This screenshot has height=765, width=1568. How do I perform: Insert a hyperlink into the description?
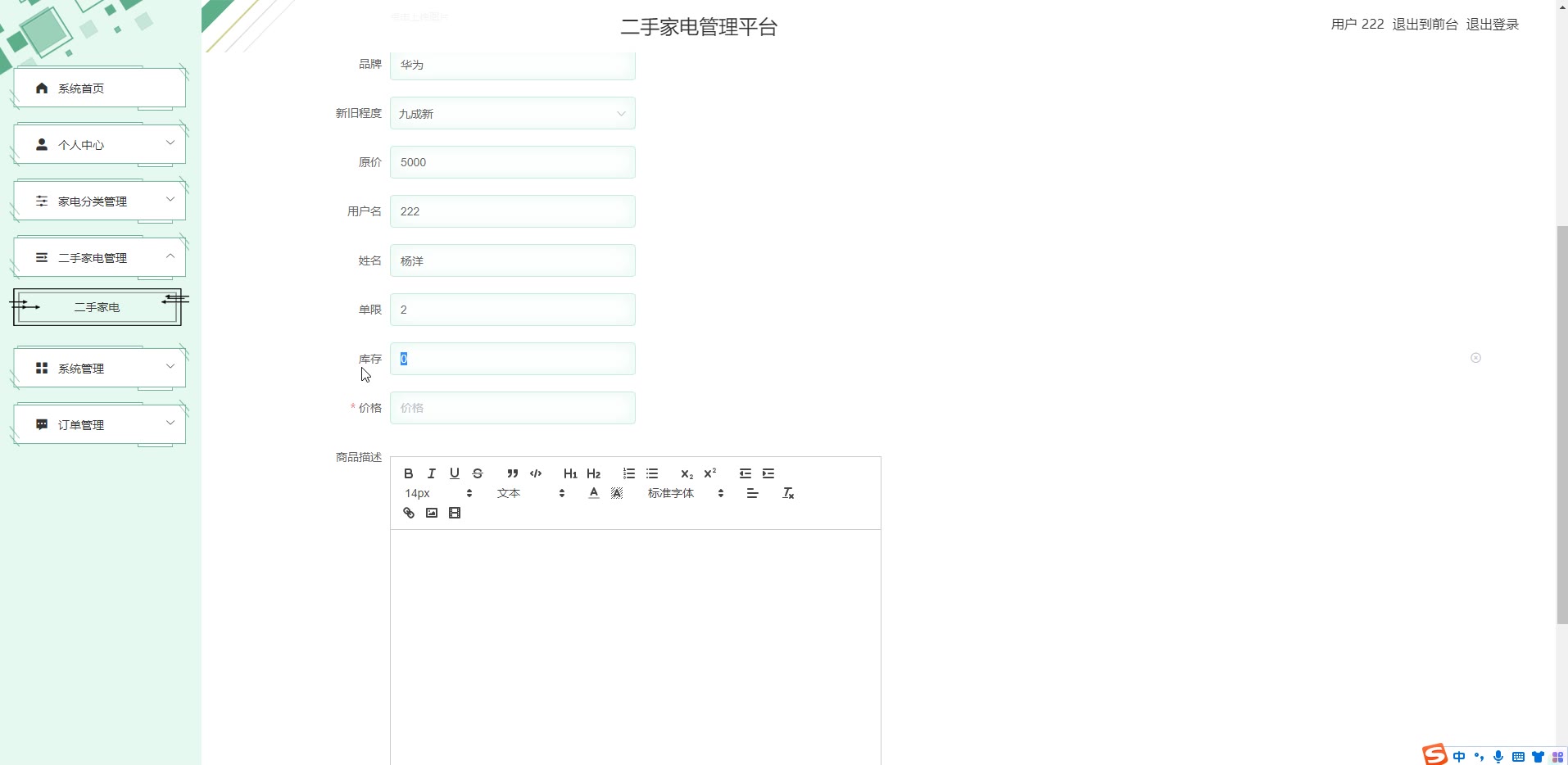(409, 513)
